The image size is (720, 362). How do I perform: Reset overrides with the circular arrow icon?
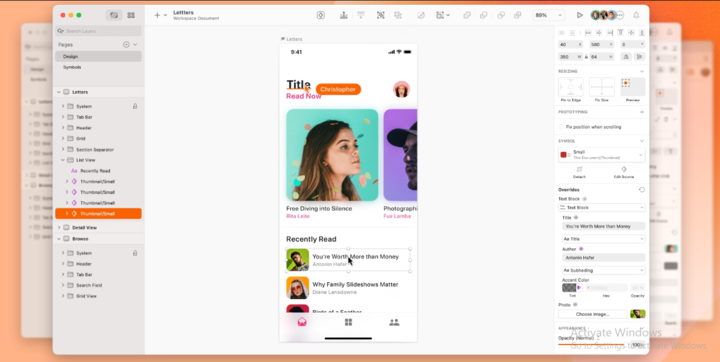(641, 190)
